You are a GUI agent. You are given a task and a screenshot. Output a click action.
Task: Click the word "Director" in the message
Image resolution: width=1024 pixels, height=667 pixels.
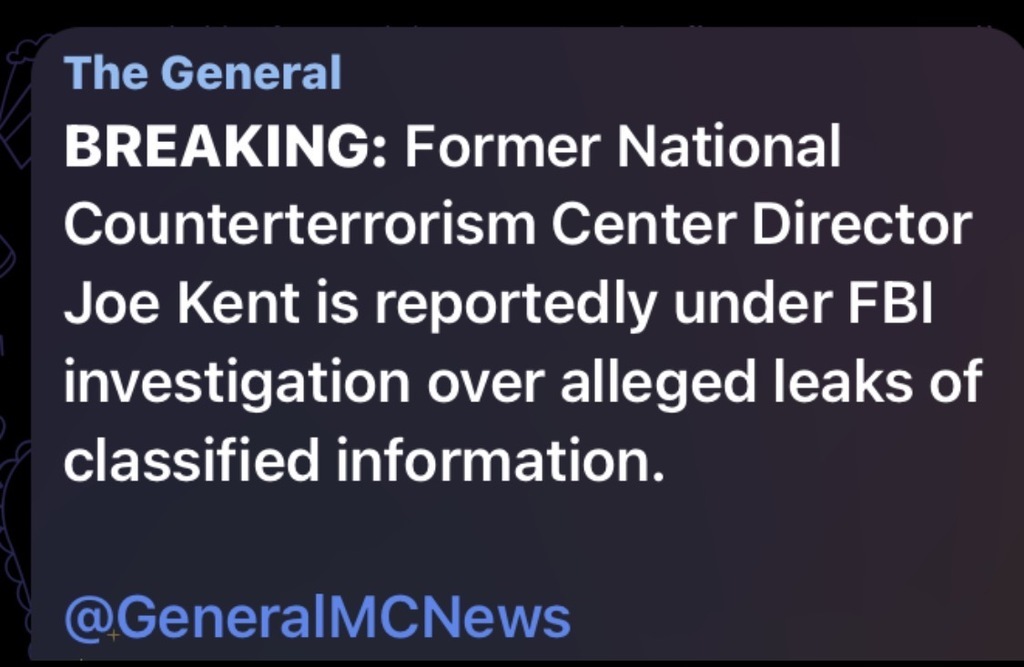862,227
